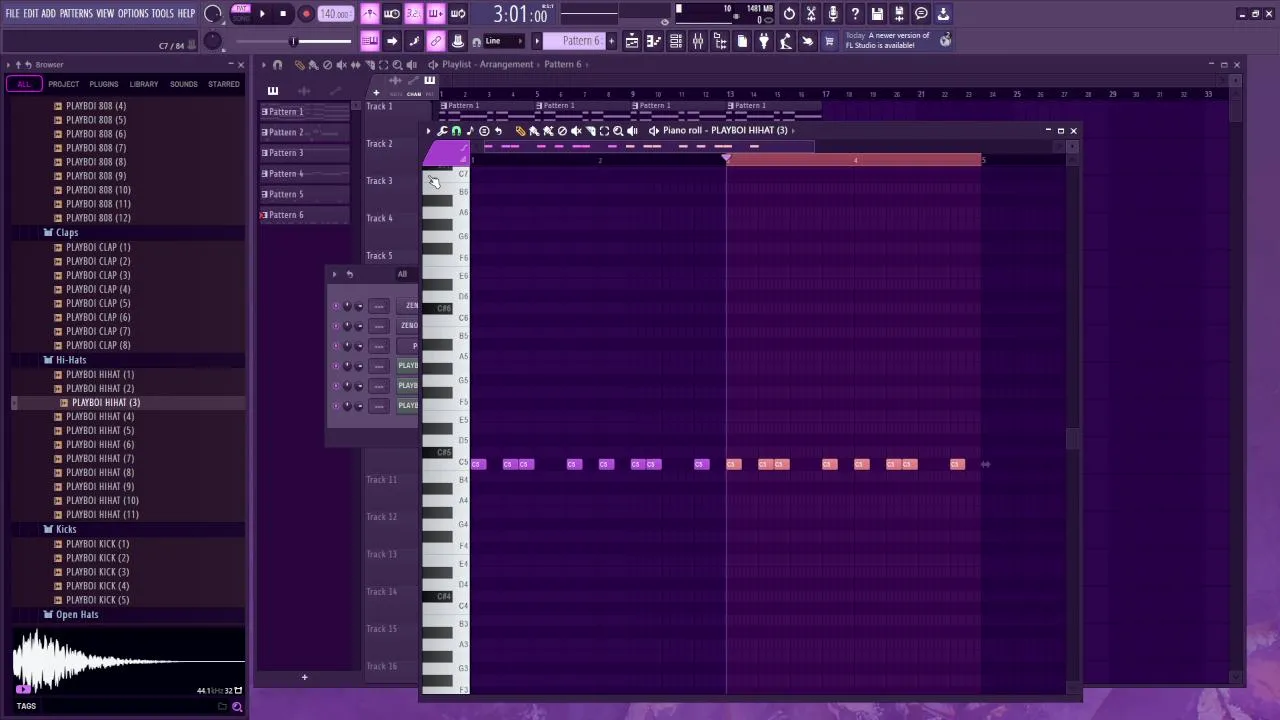Select the piano roll draw pencil tool

point(520,131)
